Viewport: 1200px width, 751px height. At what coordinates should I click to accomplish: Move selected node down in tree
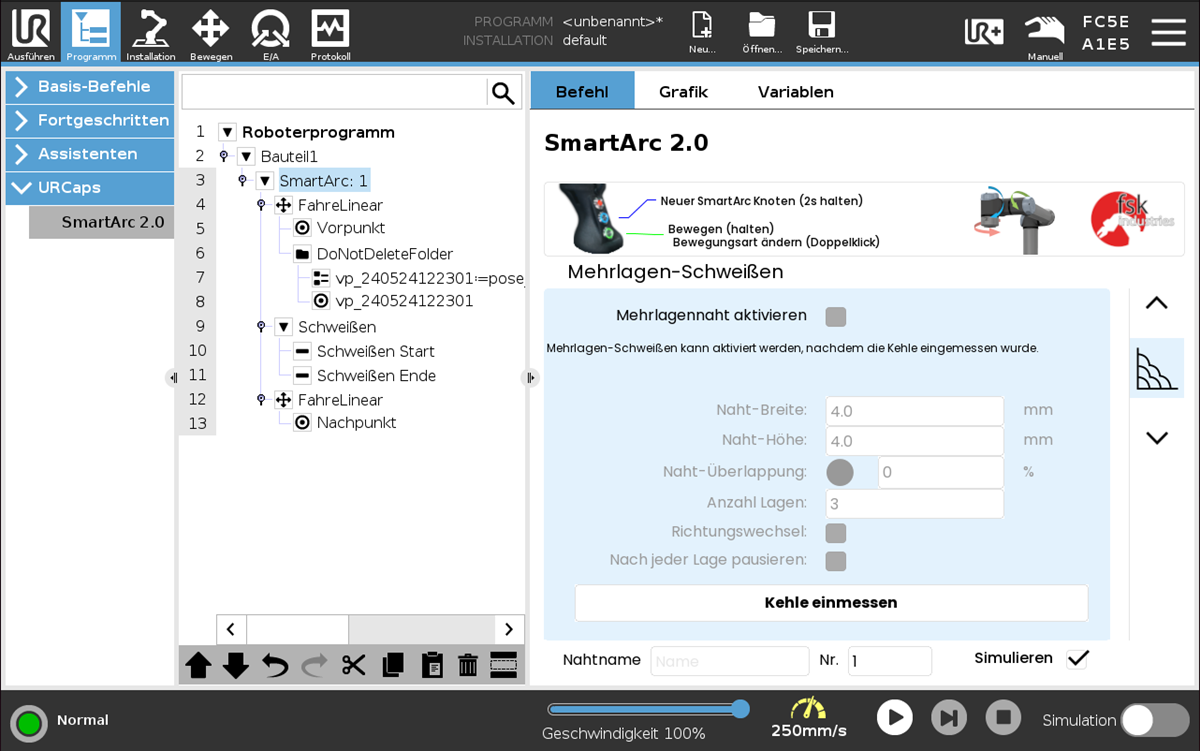click(x=236, y=665)
